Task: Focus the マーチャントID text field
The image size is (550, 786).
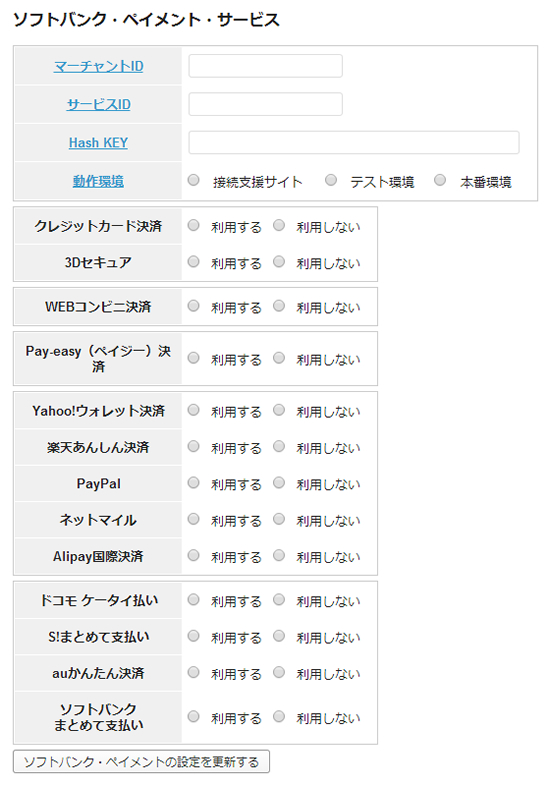Action: point(265,66)
